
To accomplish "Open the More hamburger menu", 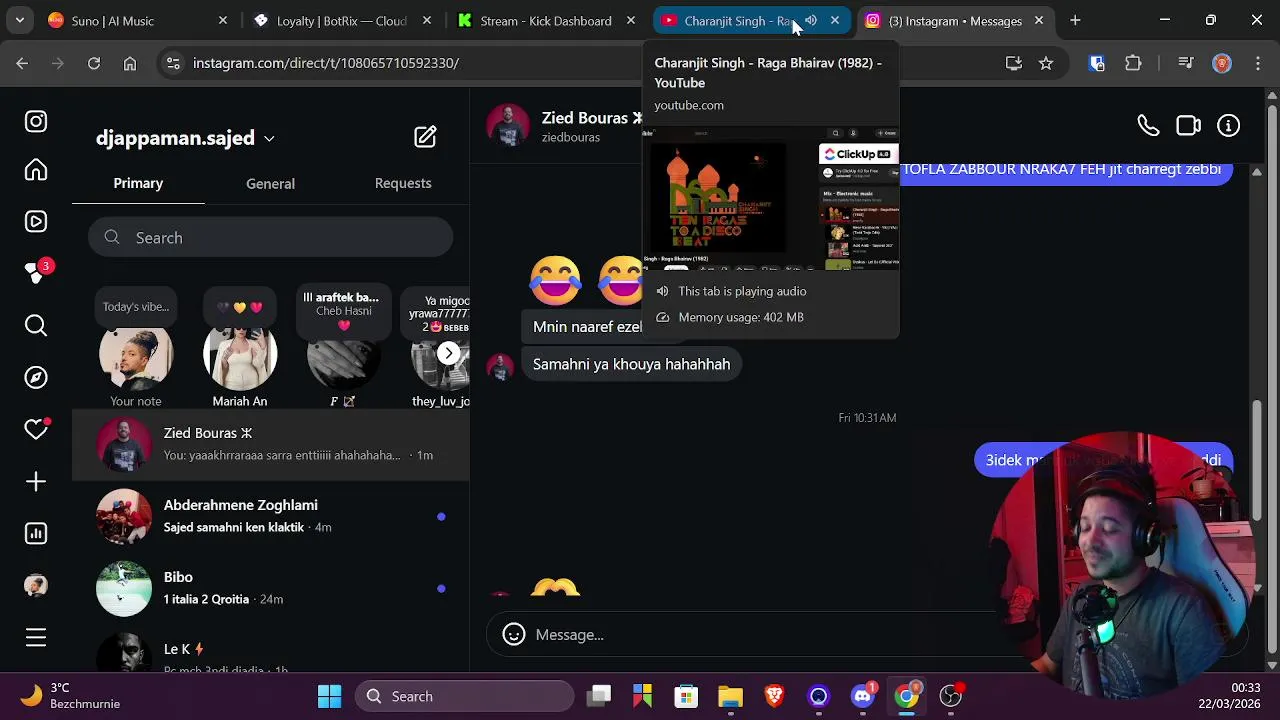I will pyautogui.click(x=36, y=637).
